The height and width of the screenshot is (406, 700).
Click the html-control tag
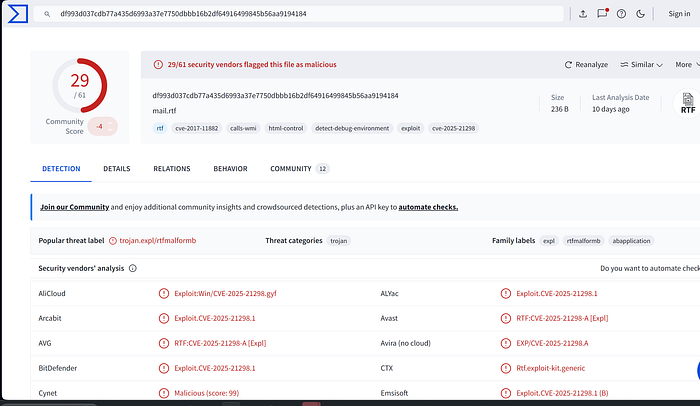286,128
